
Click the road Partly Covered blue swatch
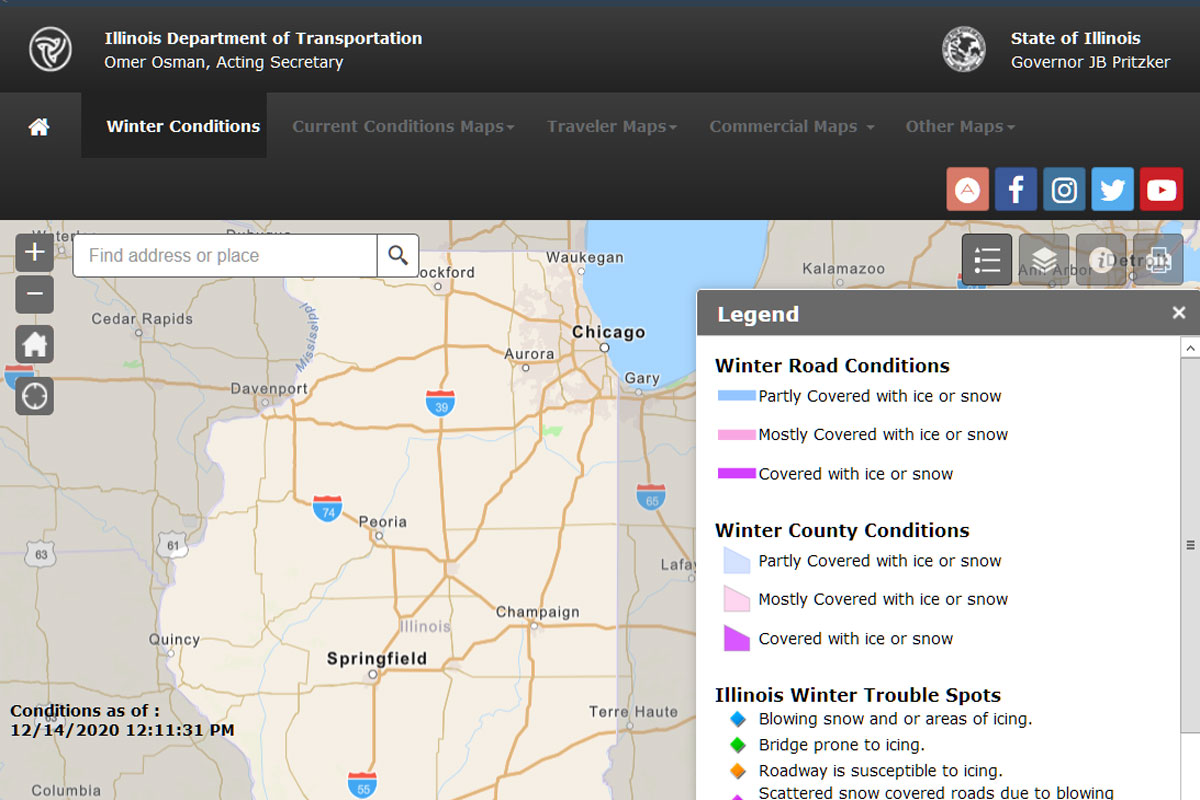tap(737, 396)
